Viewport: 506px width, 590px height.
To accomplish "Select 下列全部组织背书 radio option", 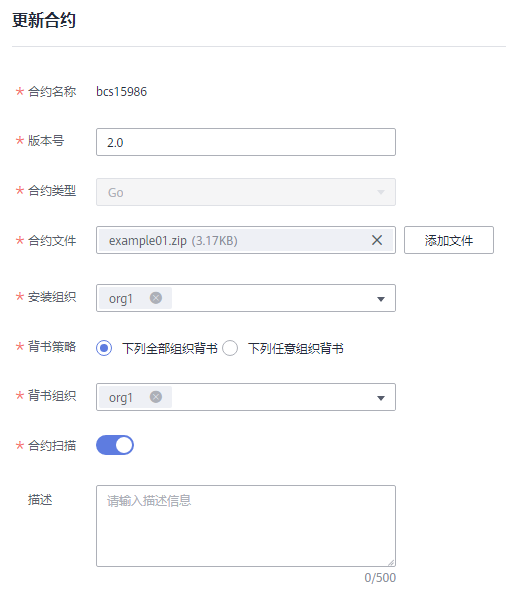I will pos(104,348).
